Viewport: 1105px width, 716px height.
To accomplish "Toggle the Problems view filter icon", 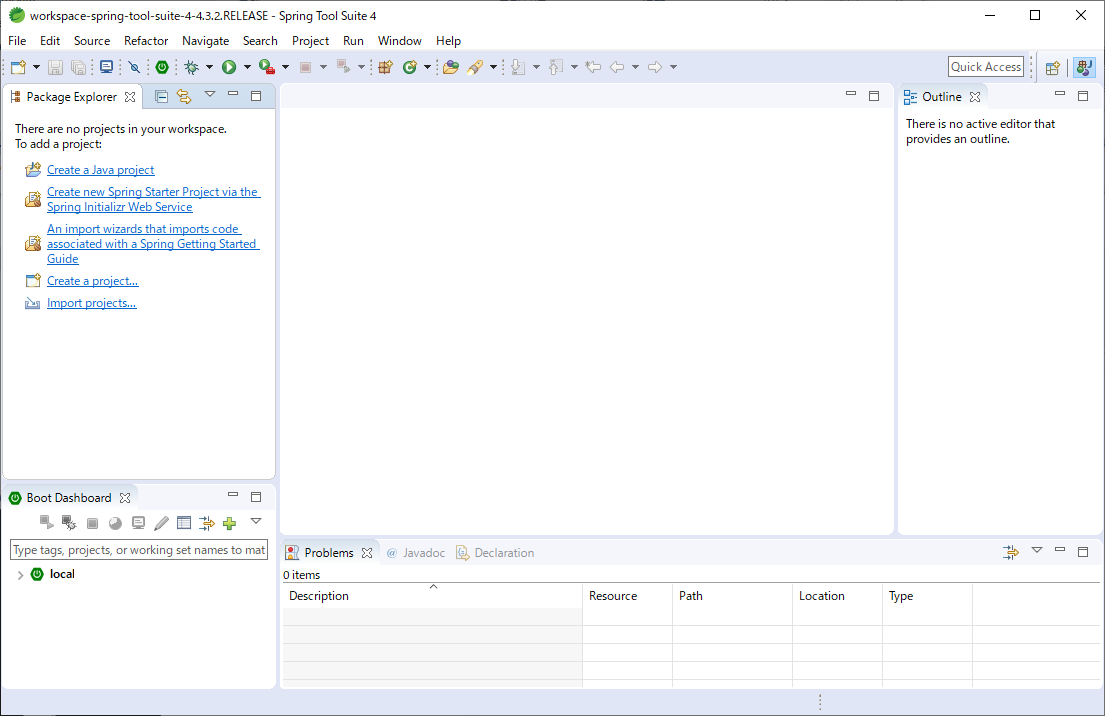I will [1011, 553].
